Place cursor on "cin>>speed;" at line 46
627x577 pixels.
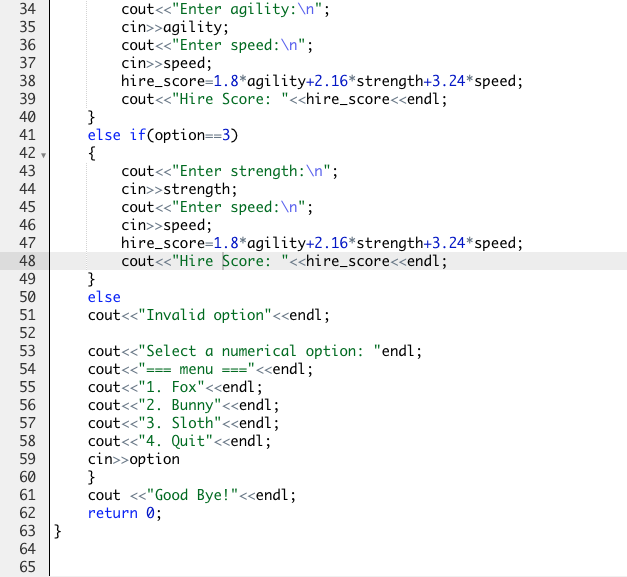pyautogui.click(x=166, y=225)
